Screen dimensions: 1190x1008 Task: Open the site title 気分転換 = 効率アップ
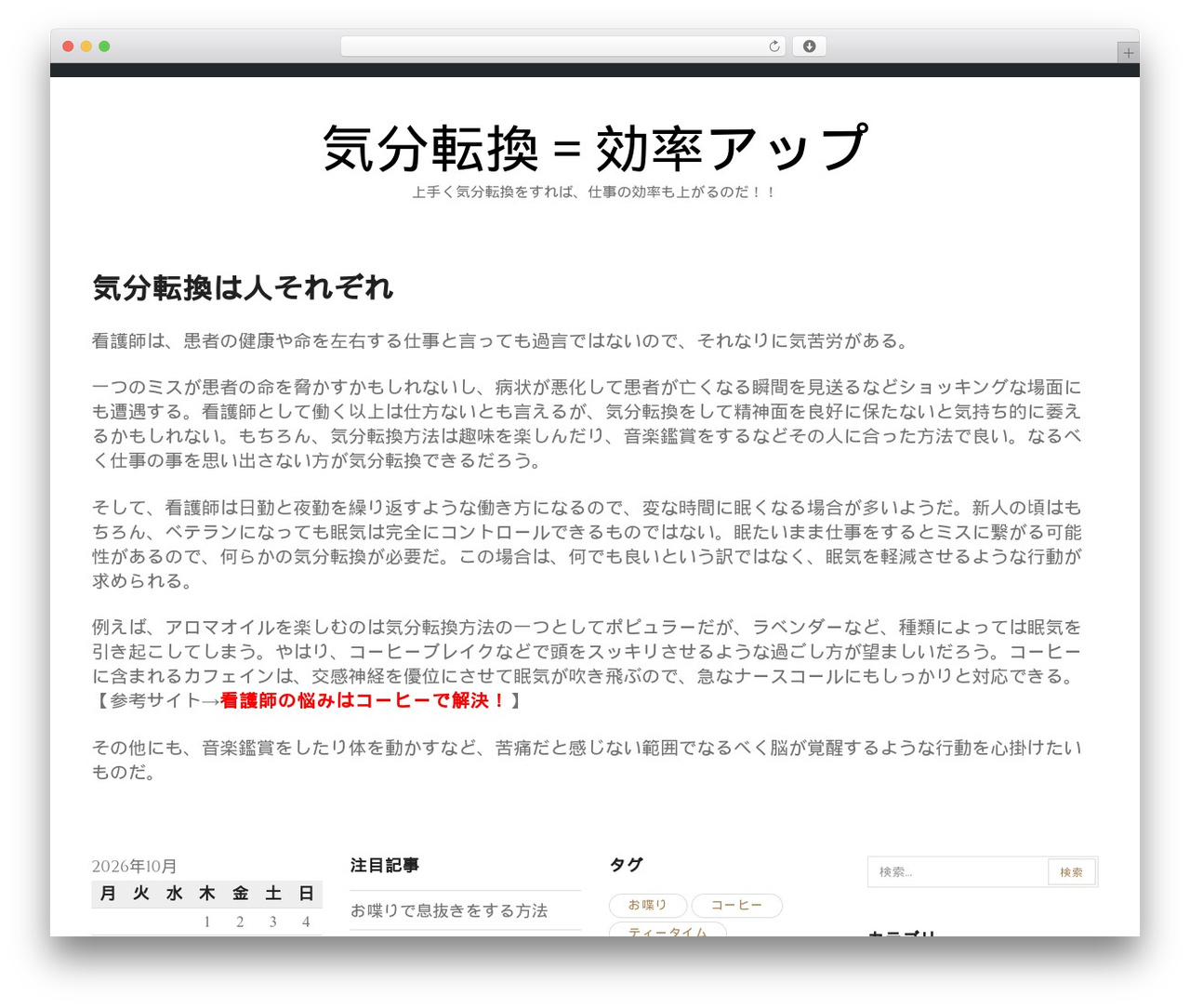[x=595, y=149]
